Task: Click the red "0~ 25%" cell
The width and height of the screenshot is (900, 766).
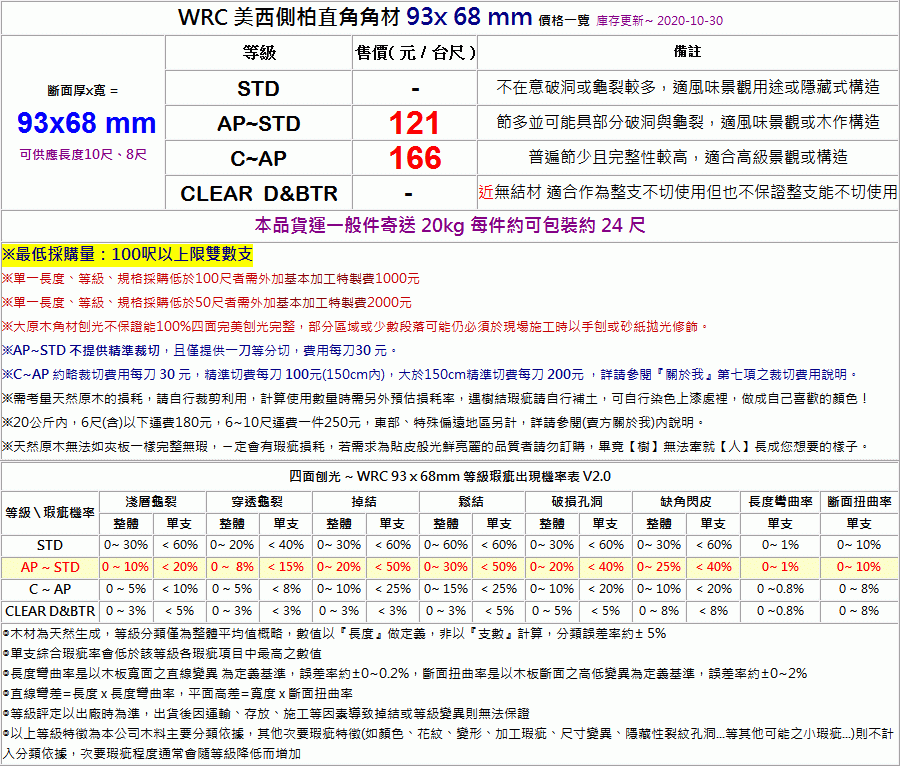Action: [659, 567]
